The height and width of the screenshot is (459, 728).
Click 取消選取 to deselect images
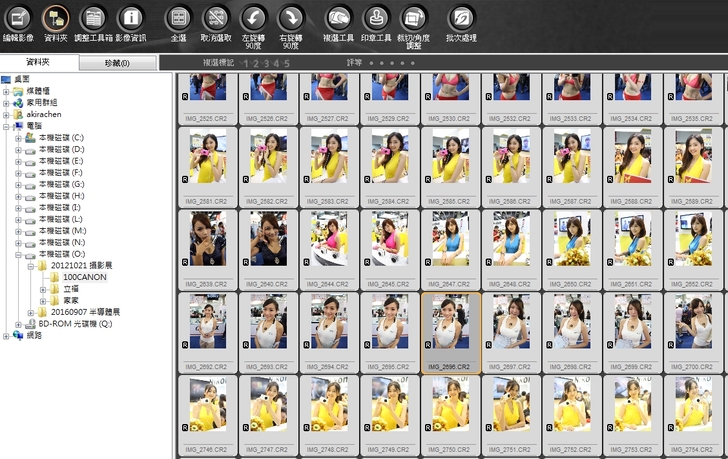(215, 19)
